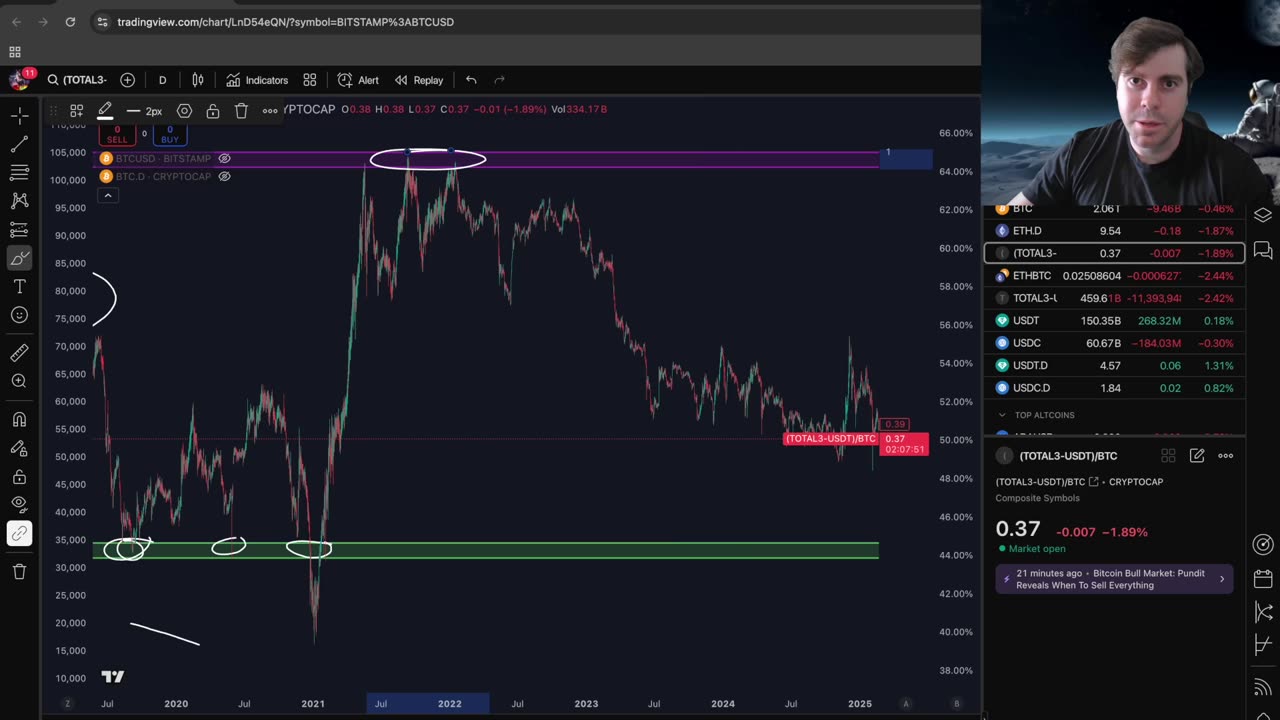Open (TOTAL3-USDT)/BTC external symbol link

pyautogui.click(x=1093, y=482)
